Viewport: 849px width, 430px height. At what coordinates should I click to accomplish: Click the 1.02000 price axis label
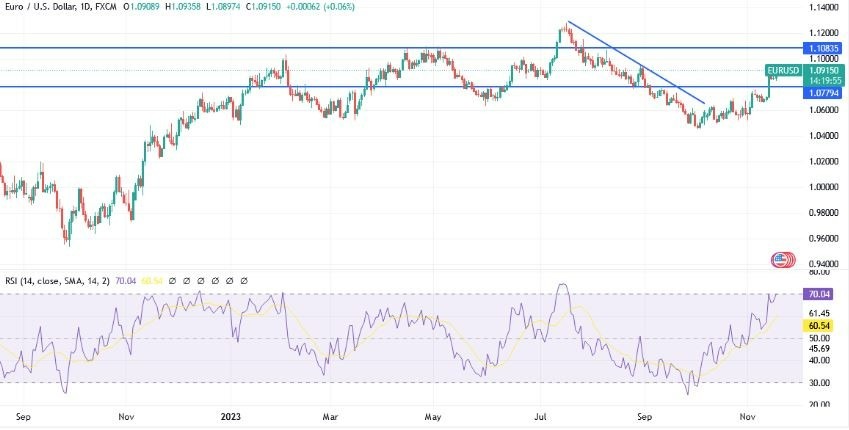click(824, 161)
